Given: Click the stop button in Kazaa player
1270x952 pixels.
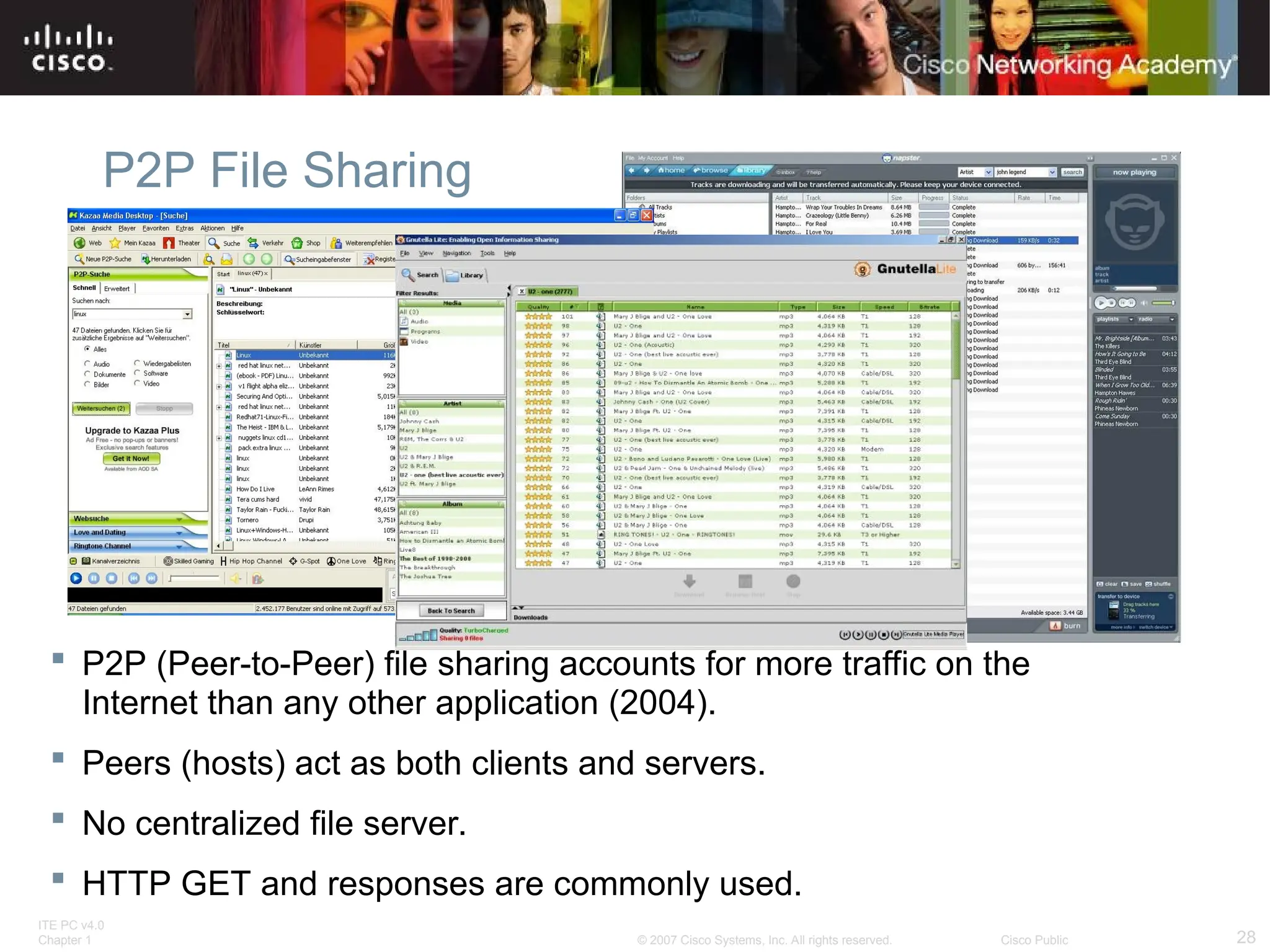Looking at the screenshot, I should point(112,578).
